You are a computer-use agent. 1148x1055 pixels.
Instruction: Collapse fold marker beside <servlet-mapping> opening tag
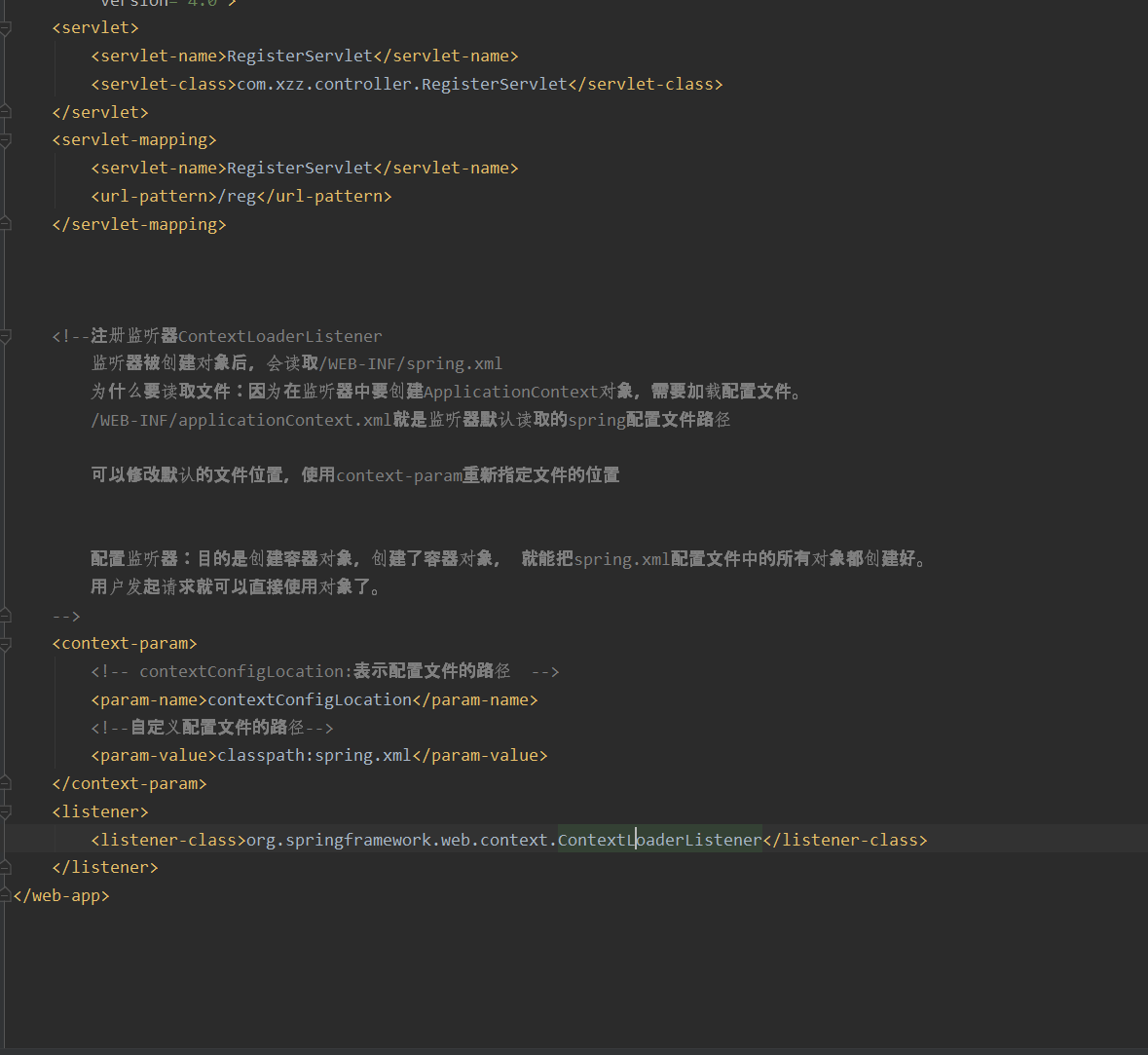(5, 140)
